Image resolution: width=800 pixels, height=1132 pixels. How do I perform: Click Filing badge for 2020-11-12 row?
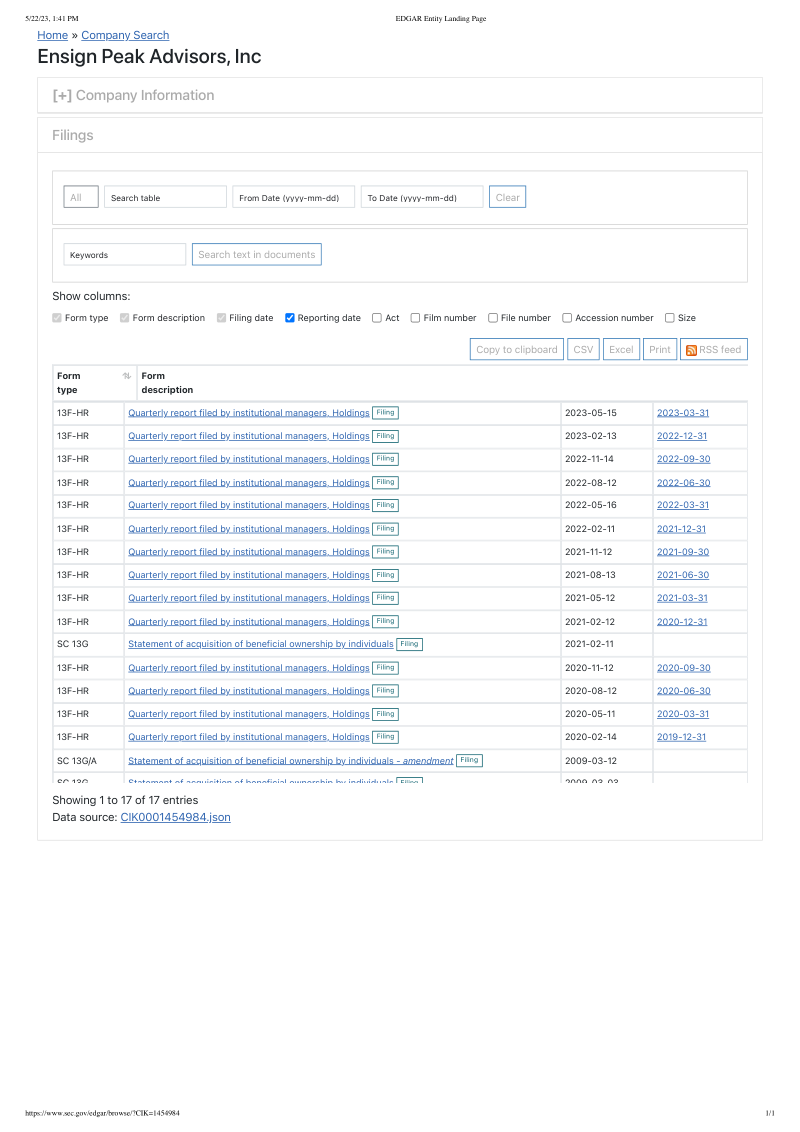pyautogui.click(x=386, y=668)
